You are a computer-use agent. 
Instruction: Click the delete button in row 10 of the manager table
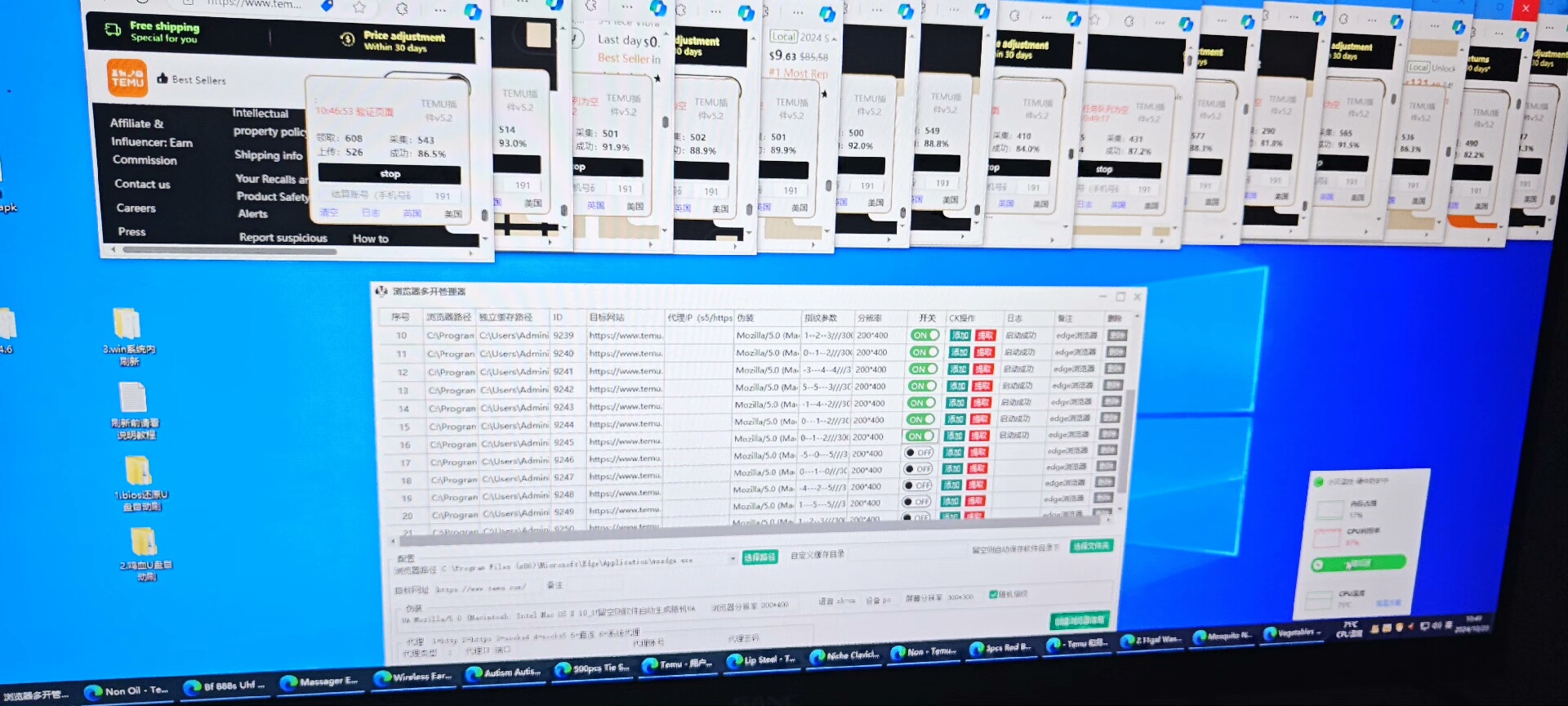(1117, 335)
